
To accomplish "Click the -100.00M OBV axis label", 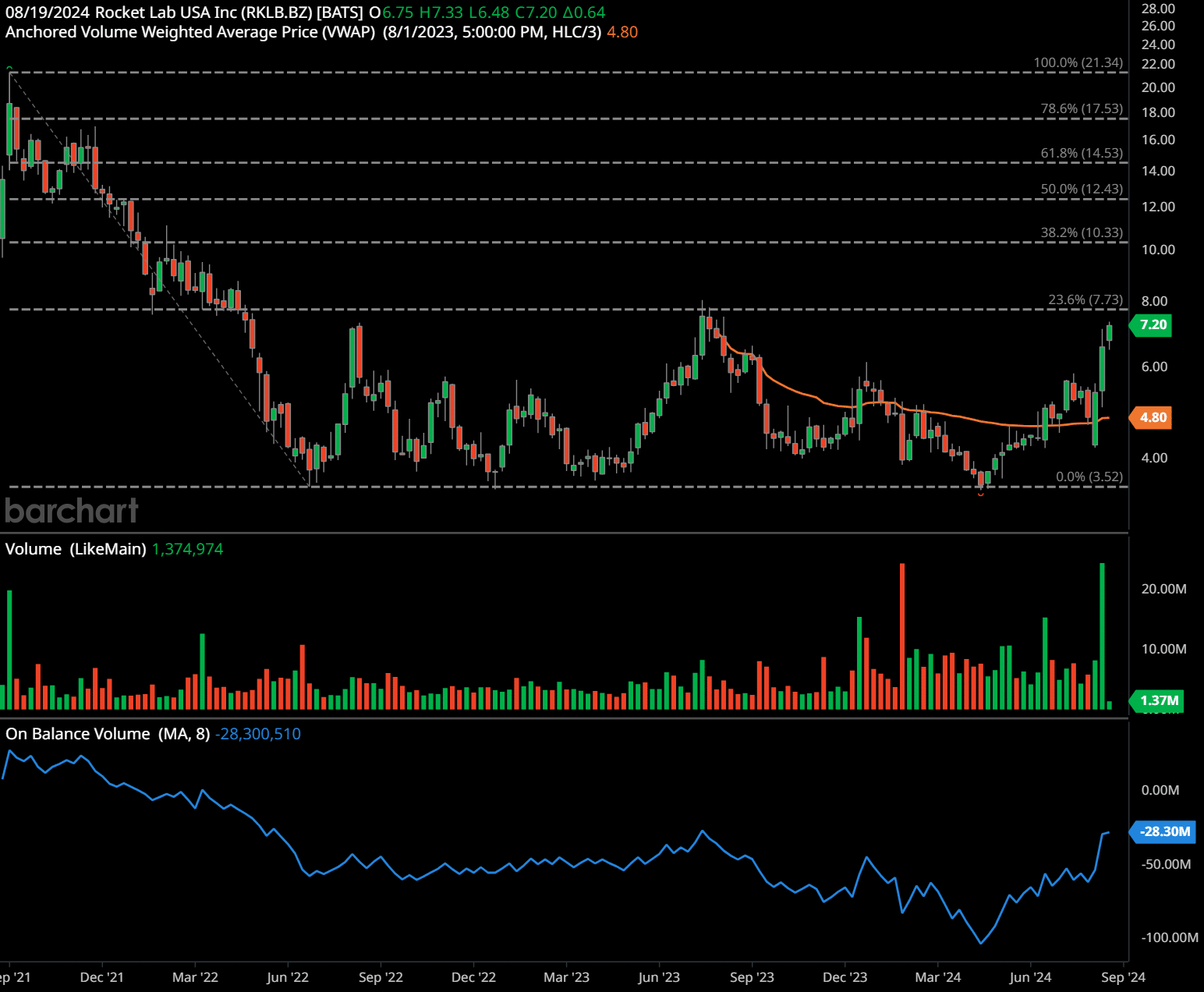I will [1169, 937].
